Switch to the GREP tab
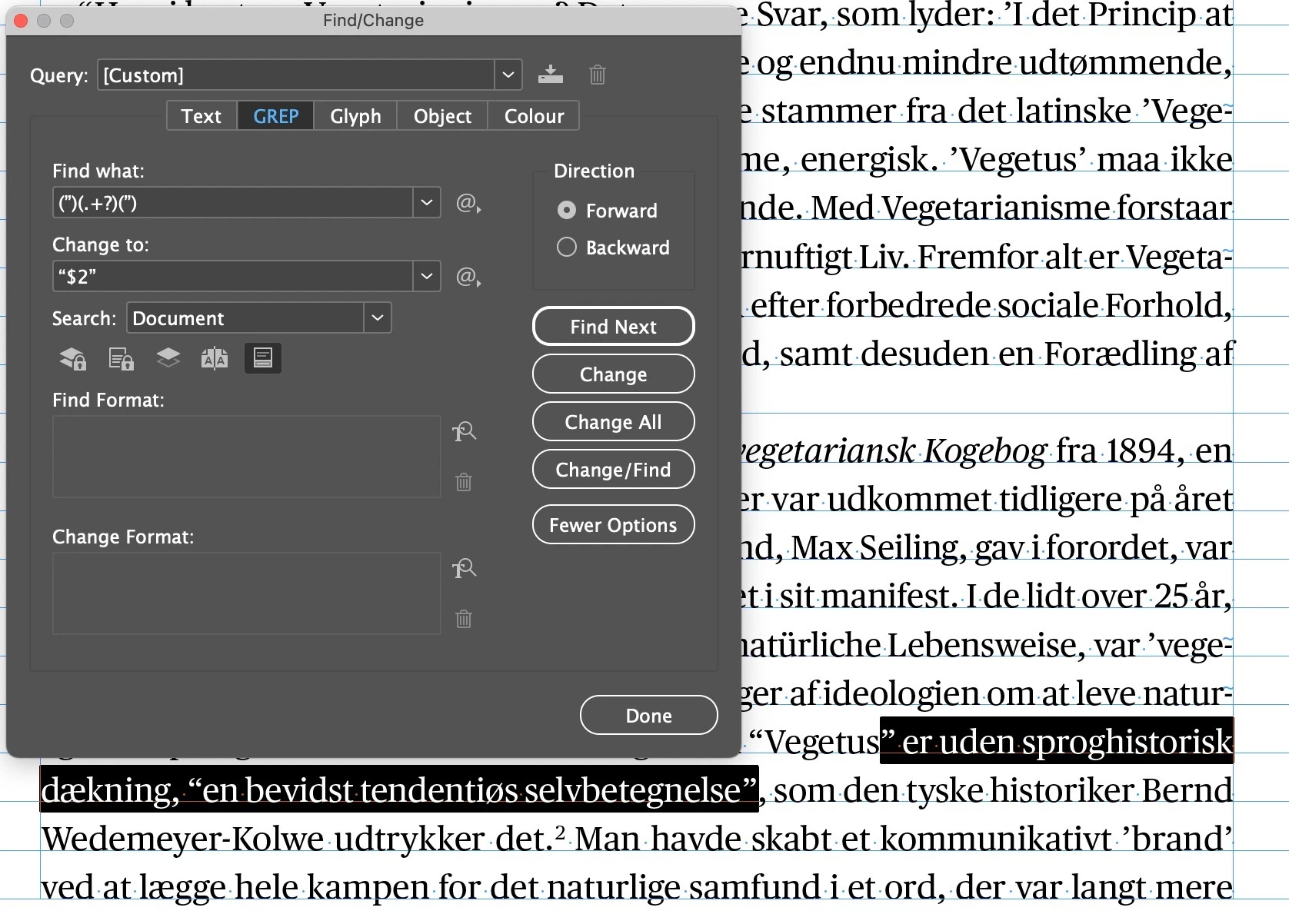1289x924 pixels. 276,116
